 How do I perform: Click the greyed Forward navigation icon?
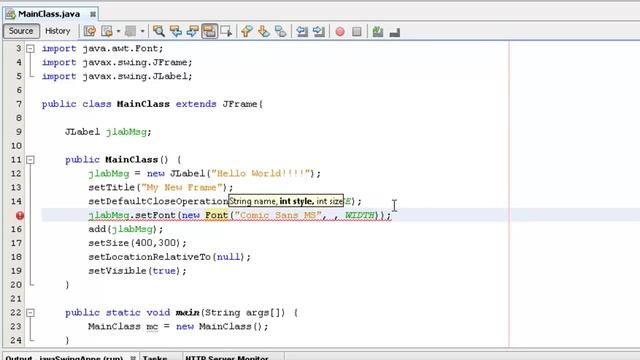(x=131, y=31)
